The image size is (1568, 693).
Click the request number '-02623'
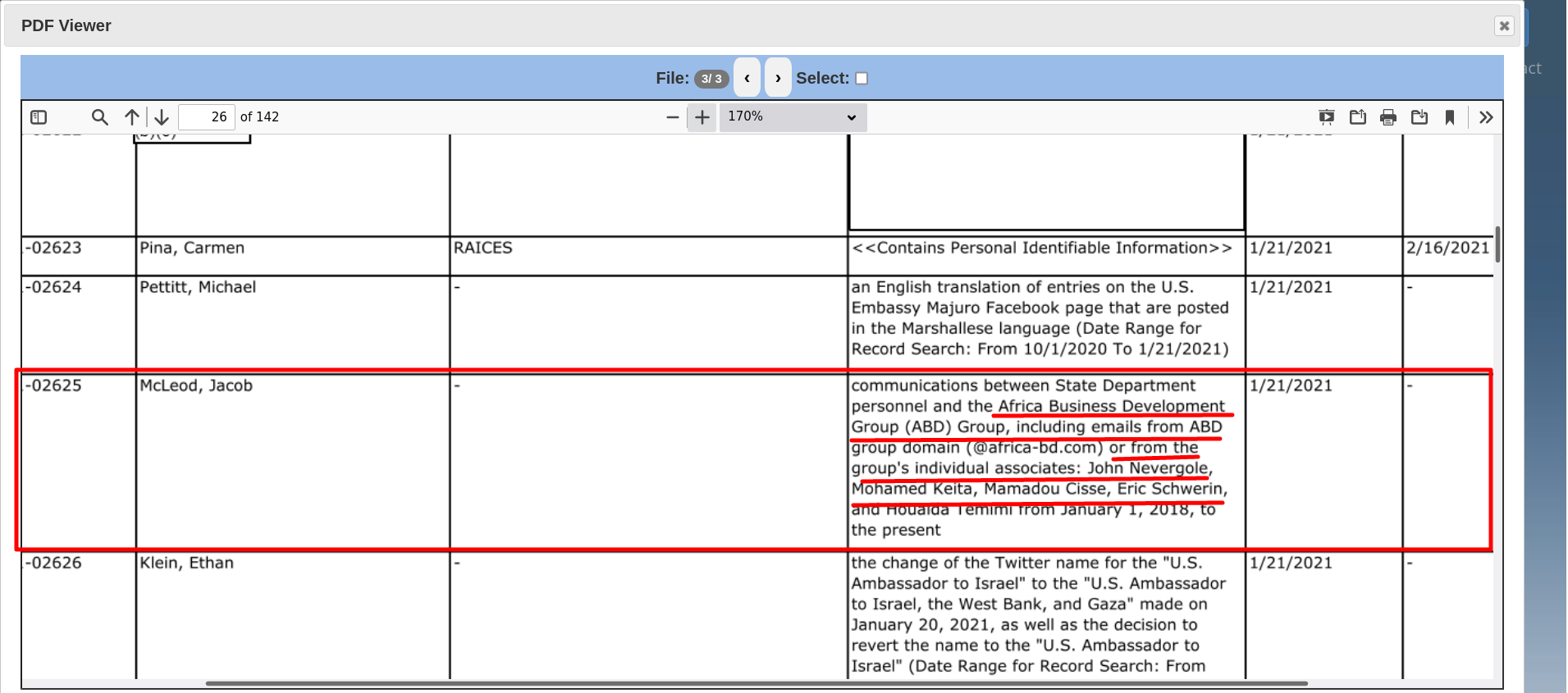click(x=54, y=248)
